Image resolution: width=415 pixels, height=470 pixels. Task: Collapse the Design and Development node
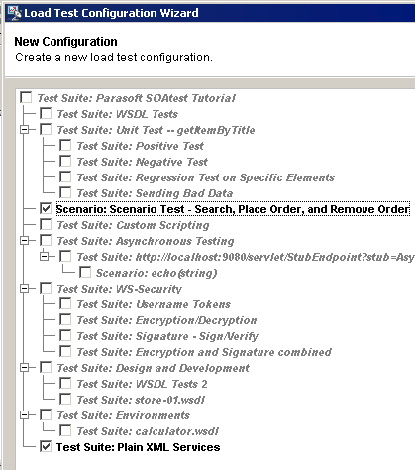[x=24, y=368]
